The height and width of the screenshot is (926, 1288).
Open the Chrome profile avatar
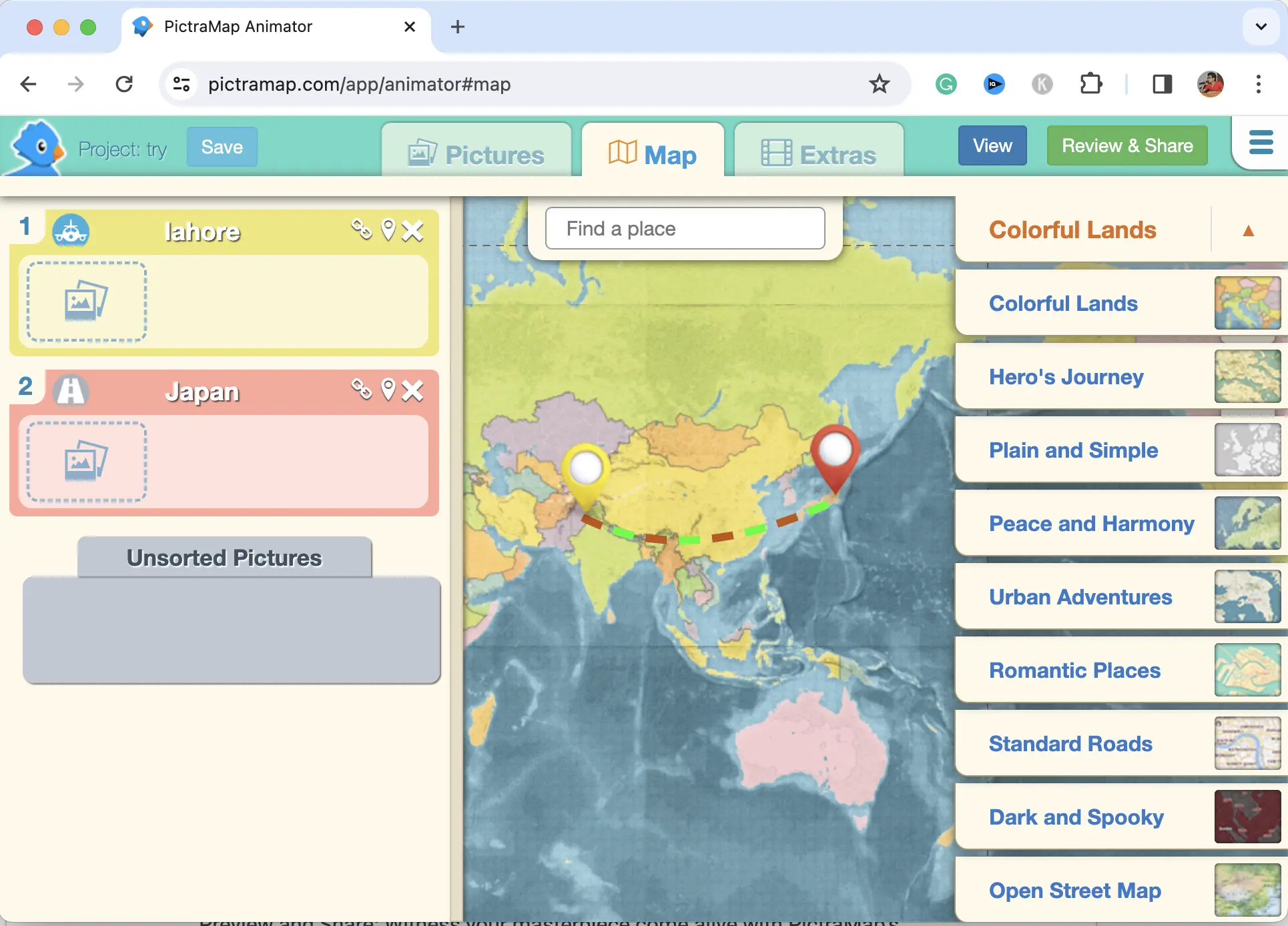coord(1211,84)
